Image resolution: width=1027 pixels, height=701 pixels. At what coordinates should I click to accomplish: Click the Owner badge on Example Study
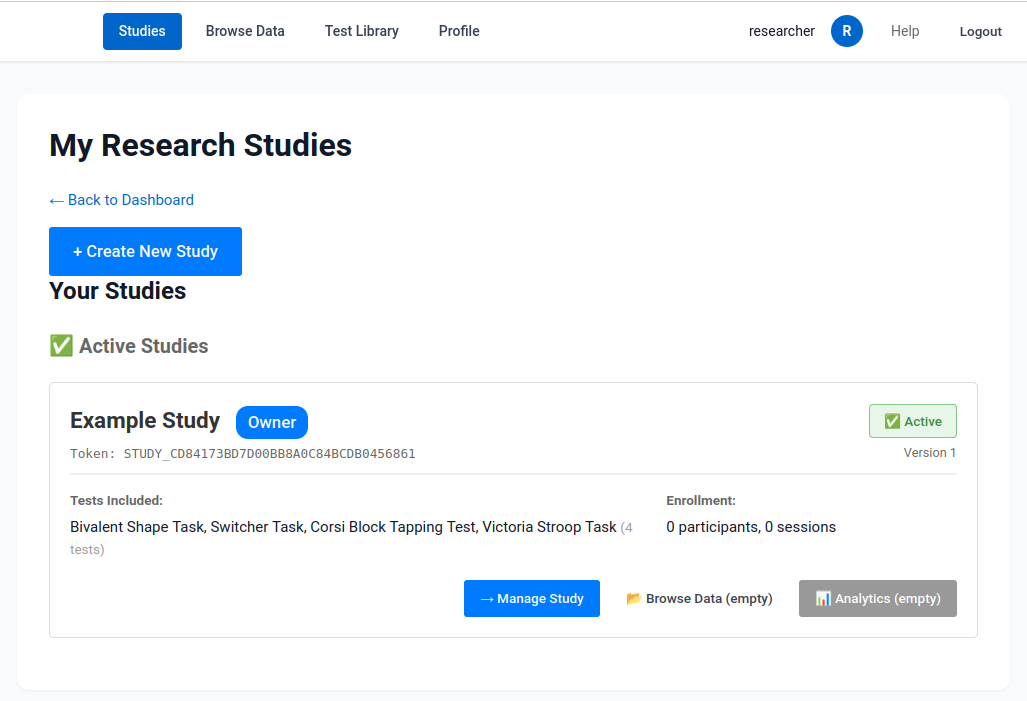point(271,422)
